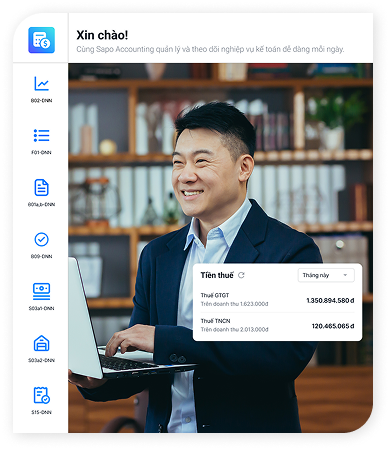
Task: Click text Trên doanh thu 1.623.000đ
Action: coord(234,304)
